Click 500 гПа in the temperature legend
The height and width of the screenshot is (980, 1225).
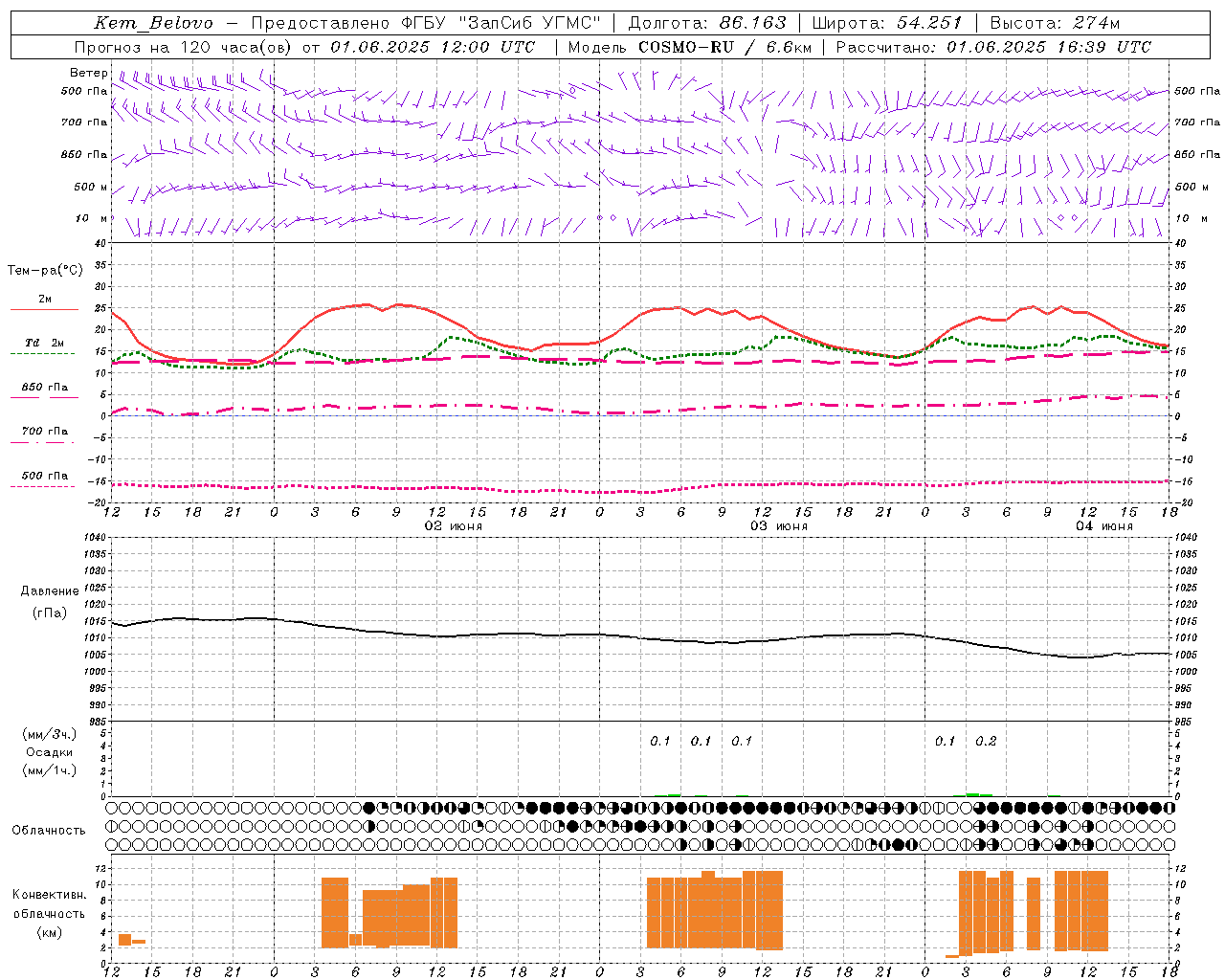pyautogui.click(x=45, y=476)
